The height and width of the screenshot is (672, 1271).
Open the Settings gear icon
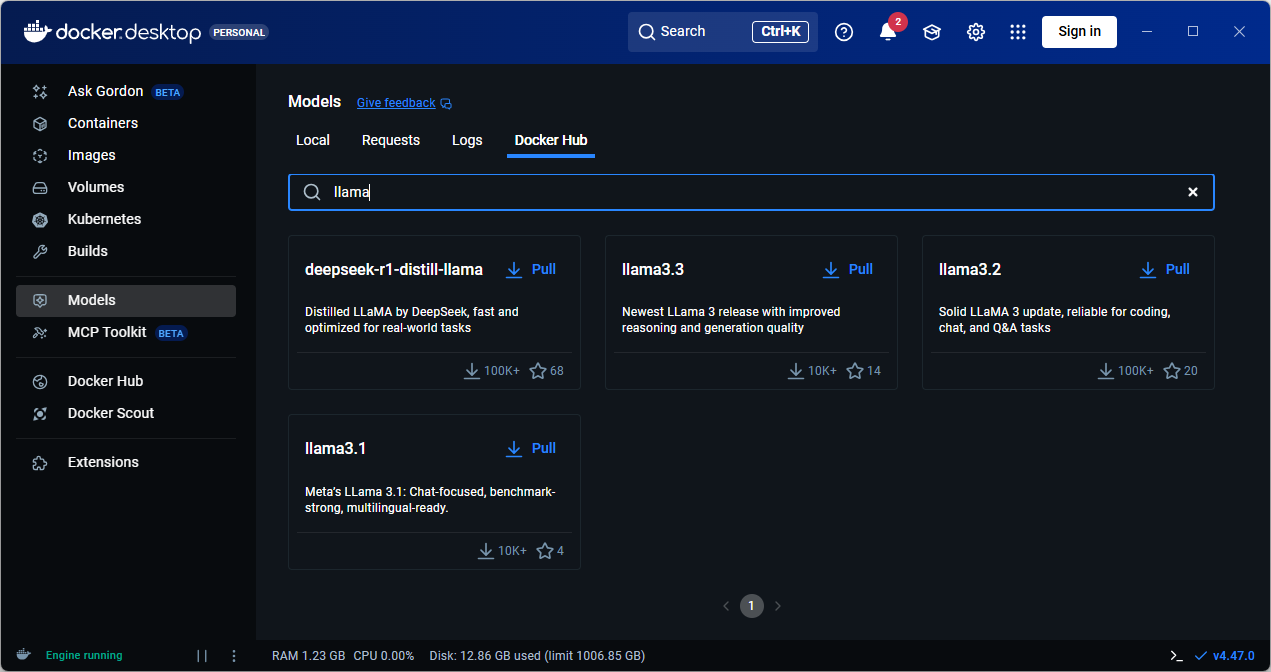click(x=976, y=32)
